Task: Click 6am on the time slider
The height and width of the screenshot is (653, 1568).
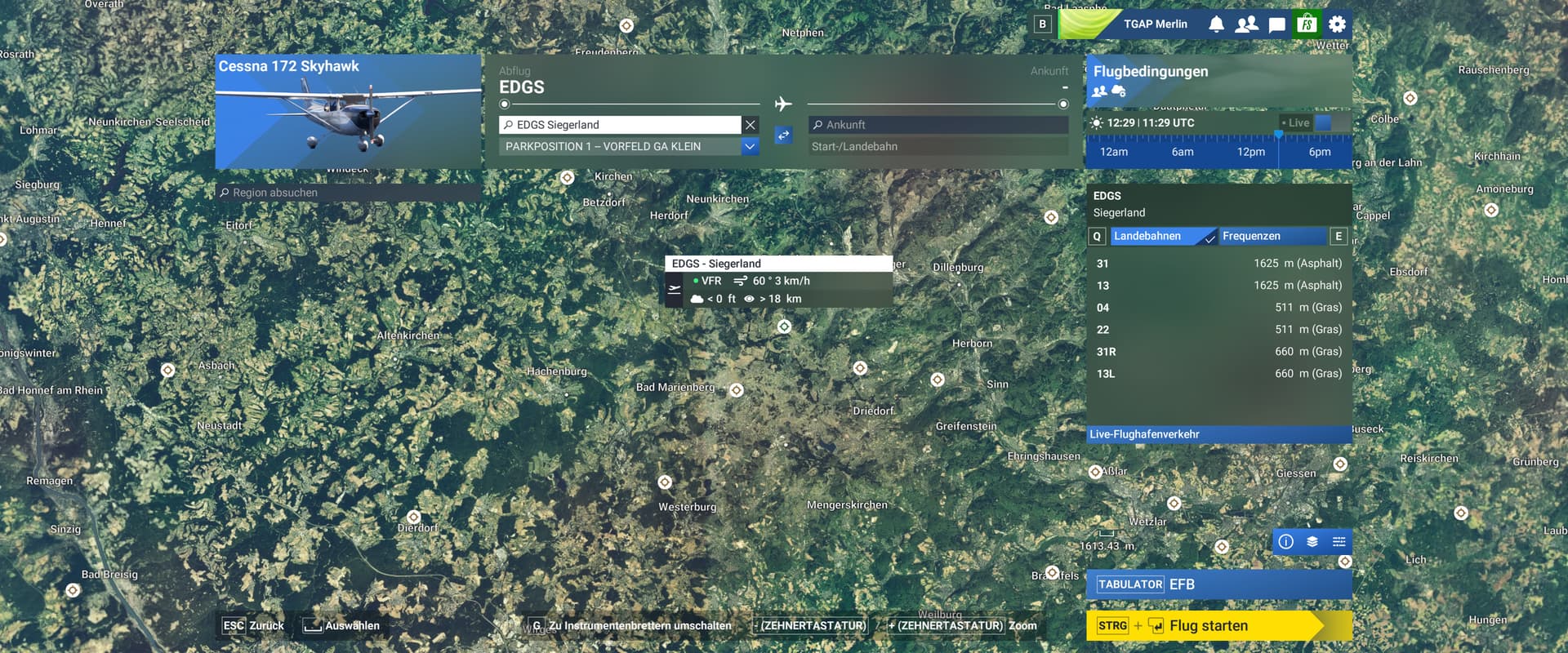Action: 1183,152
